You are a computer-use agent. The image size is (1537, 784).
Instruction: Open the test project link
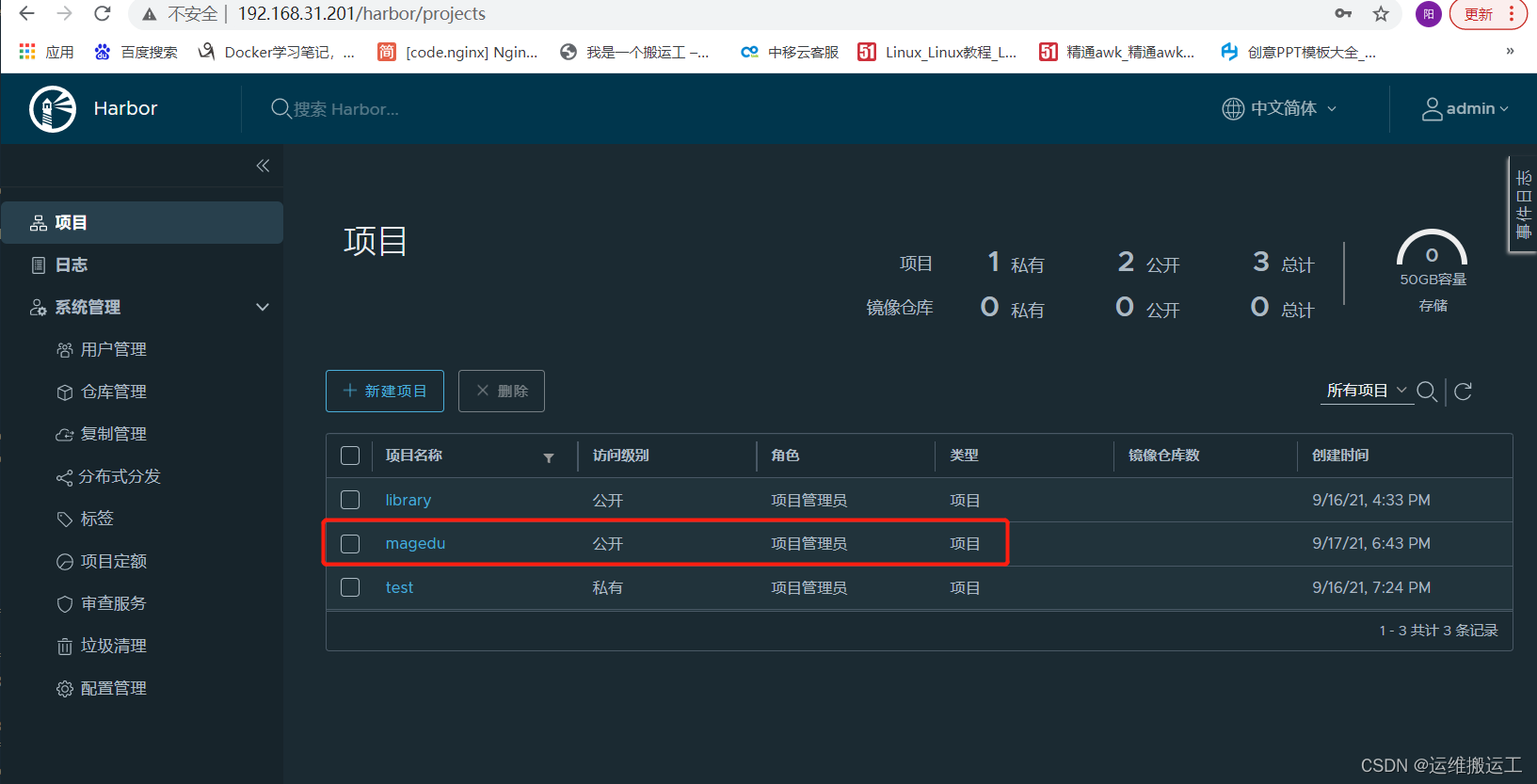click(399, 587)
